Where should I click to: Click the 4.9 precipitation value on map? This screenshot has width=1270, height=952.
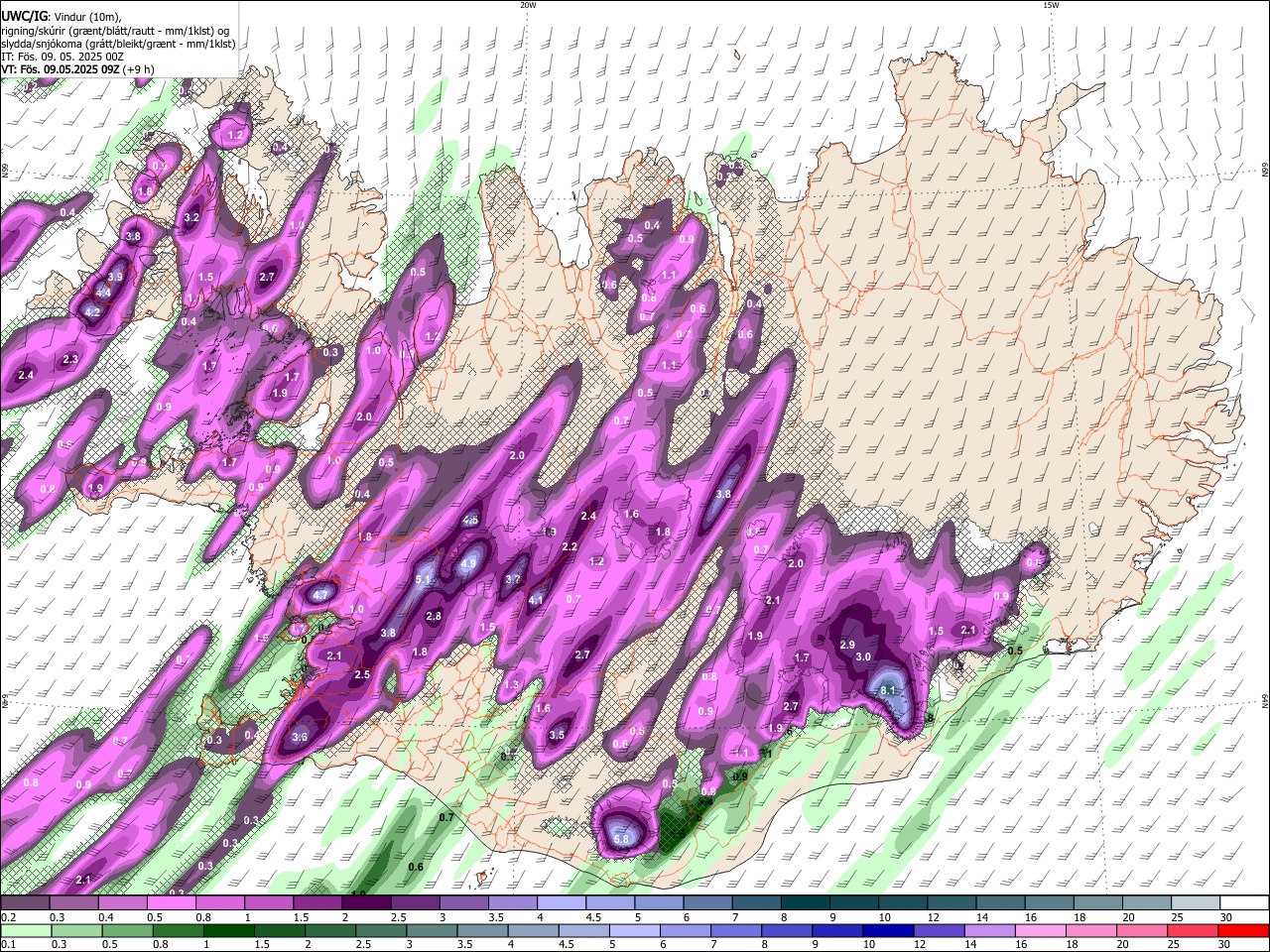(x=469, y=563)
